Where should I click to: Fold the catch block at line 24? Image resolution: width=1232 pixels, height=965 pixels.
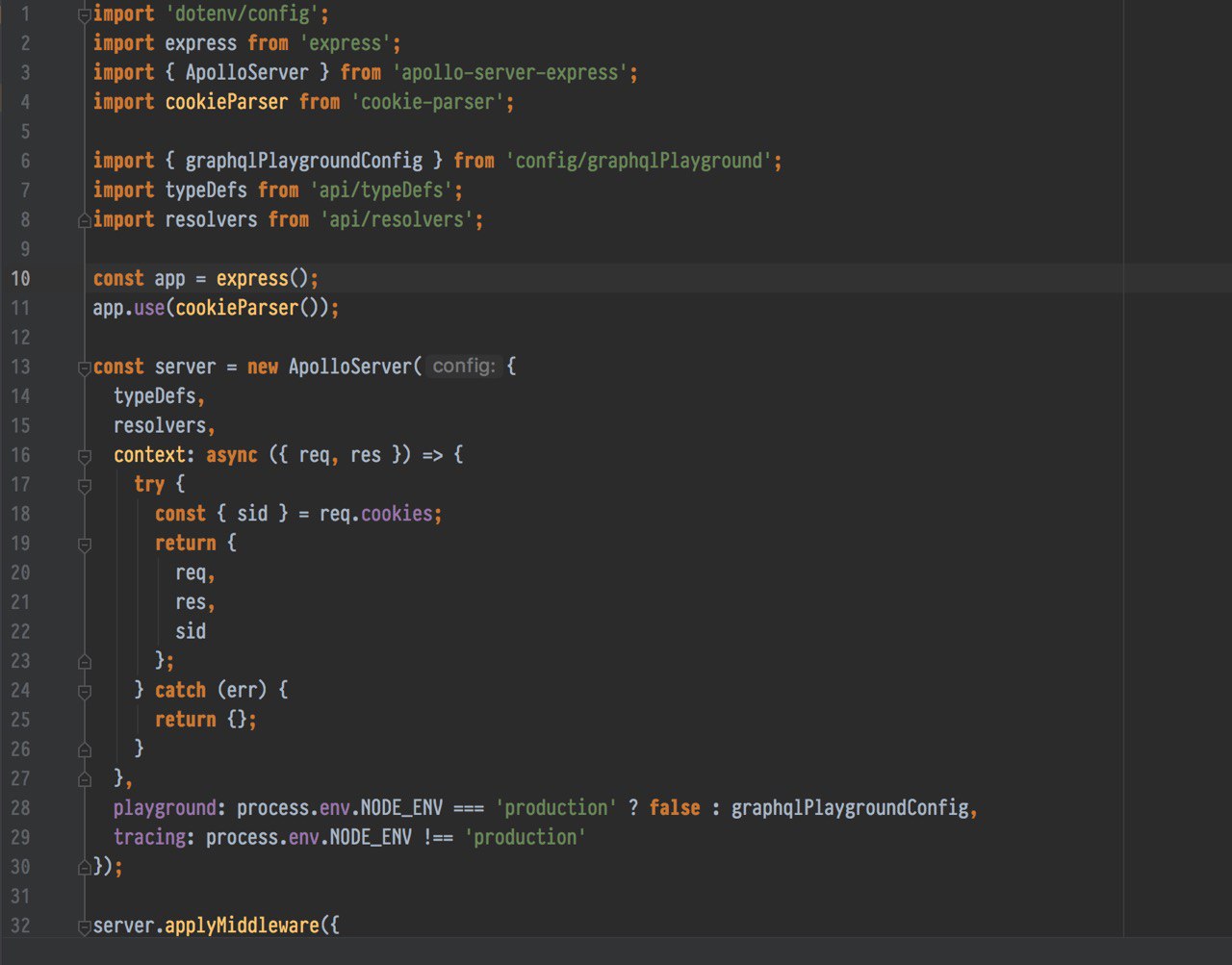click(85, 691)
